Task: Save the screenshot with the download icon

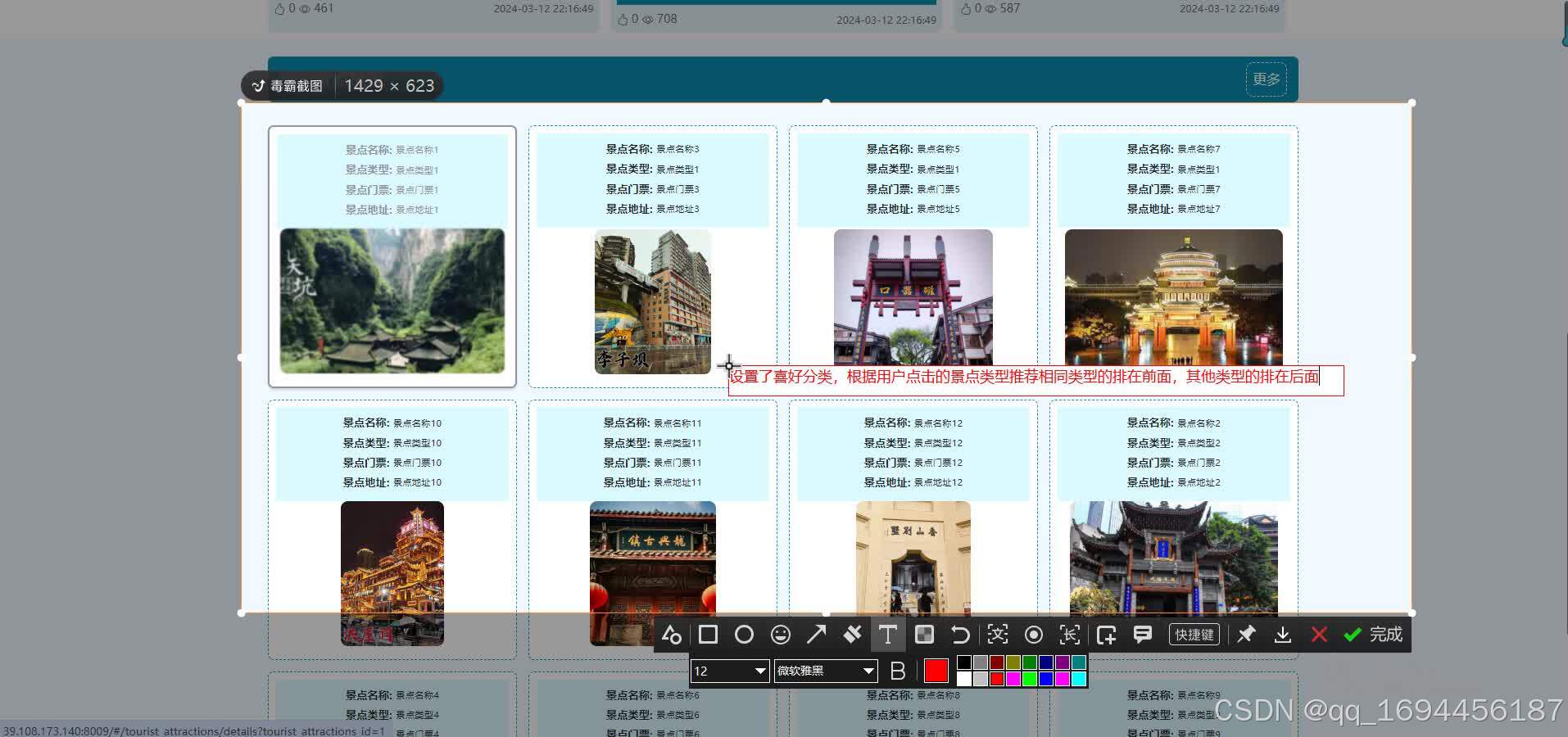Action: pos(1283,635)
